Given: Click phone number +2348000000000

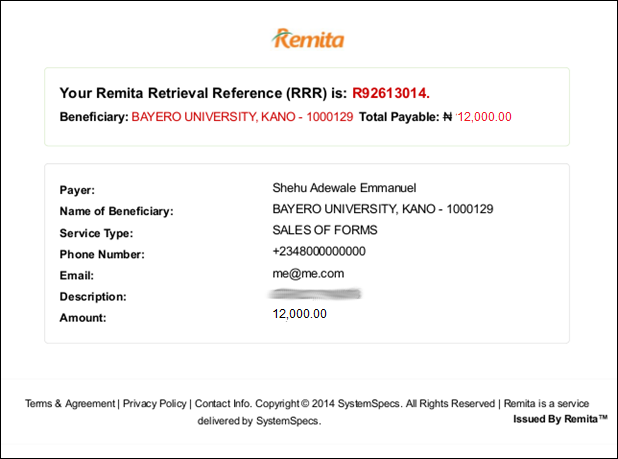Looking at the screenshot, I should pos(319,251).
